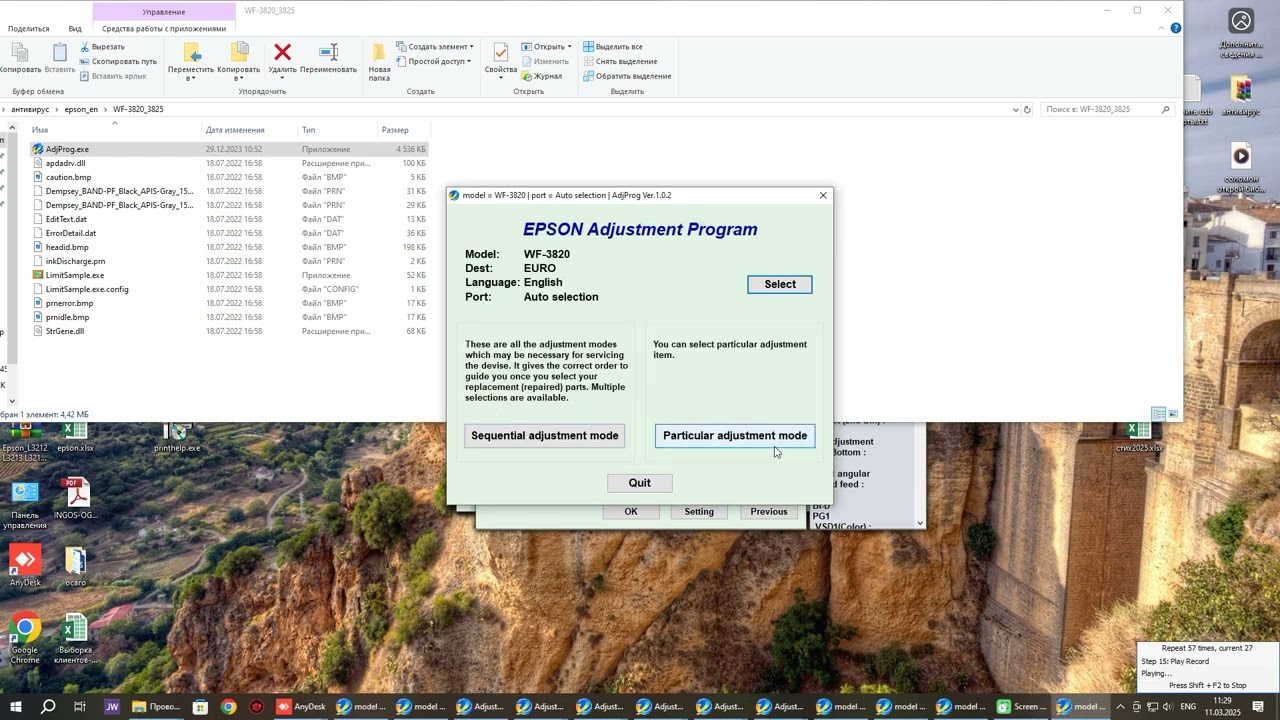
Task: Click Выделить все in the ribbon
Action: pyautogui.click(x=613, y=47)
